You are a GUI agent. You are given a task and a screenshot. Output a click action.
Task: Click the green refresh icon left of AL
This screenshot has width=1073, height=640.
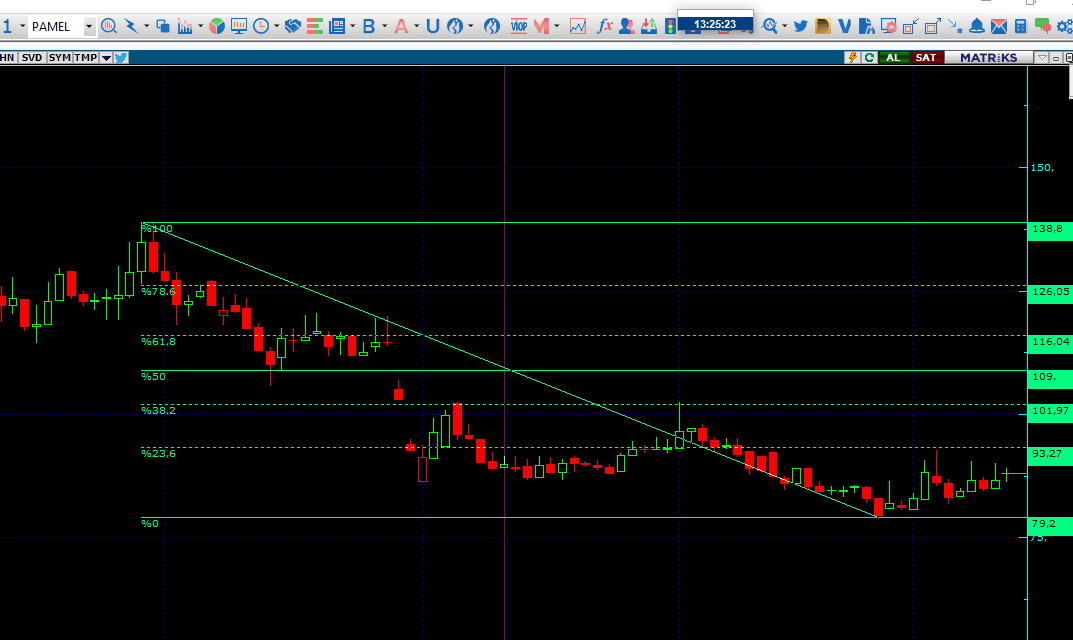868,57
